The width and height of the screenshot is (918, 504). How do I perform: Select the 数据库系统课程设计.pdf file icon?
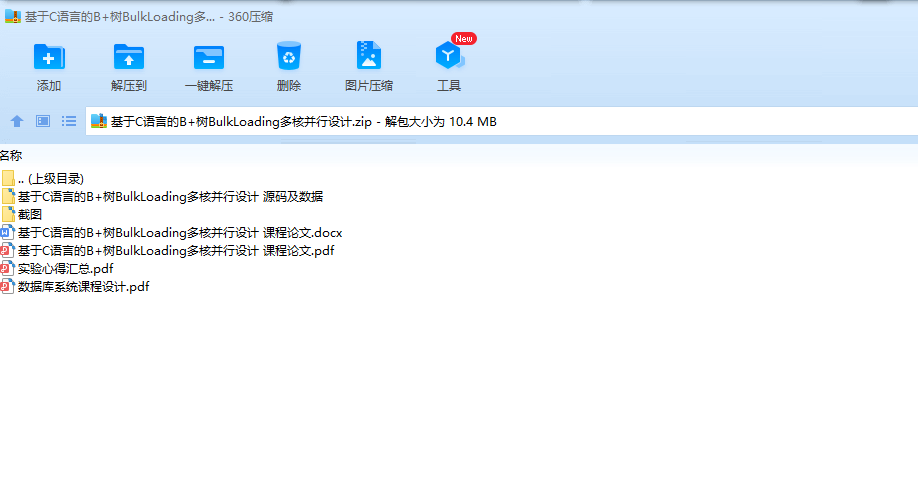8,287
